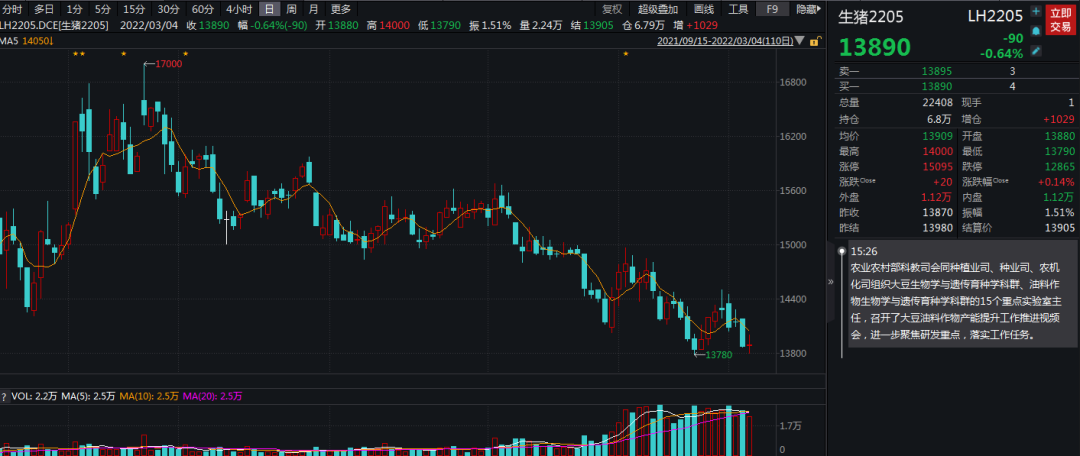Expand the 更多 timeframe options

point(341,9)
